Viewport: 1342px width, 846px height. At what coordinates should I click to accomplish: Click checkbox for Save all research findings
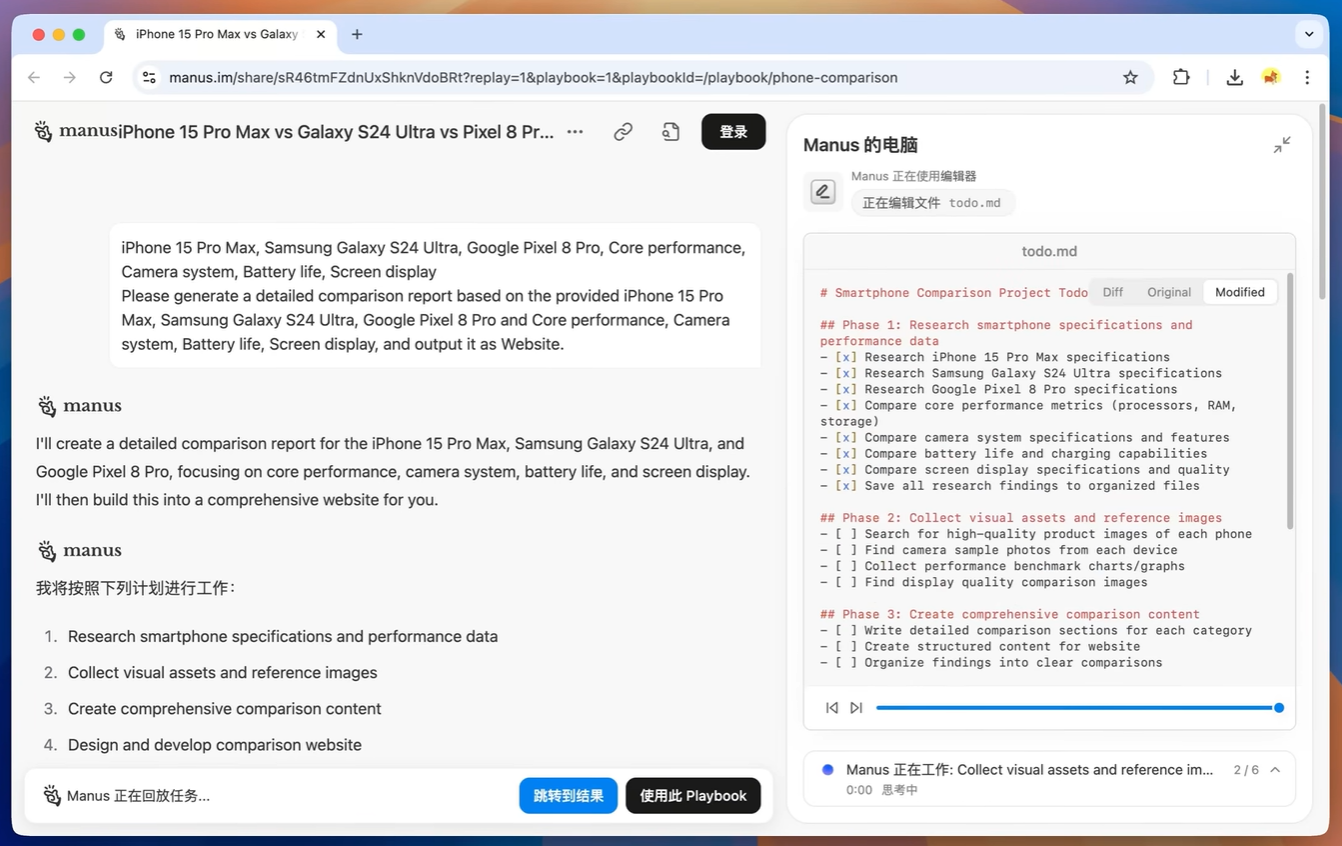pyautogui.click(x=846, y=485)
